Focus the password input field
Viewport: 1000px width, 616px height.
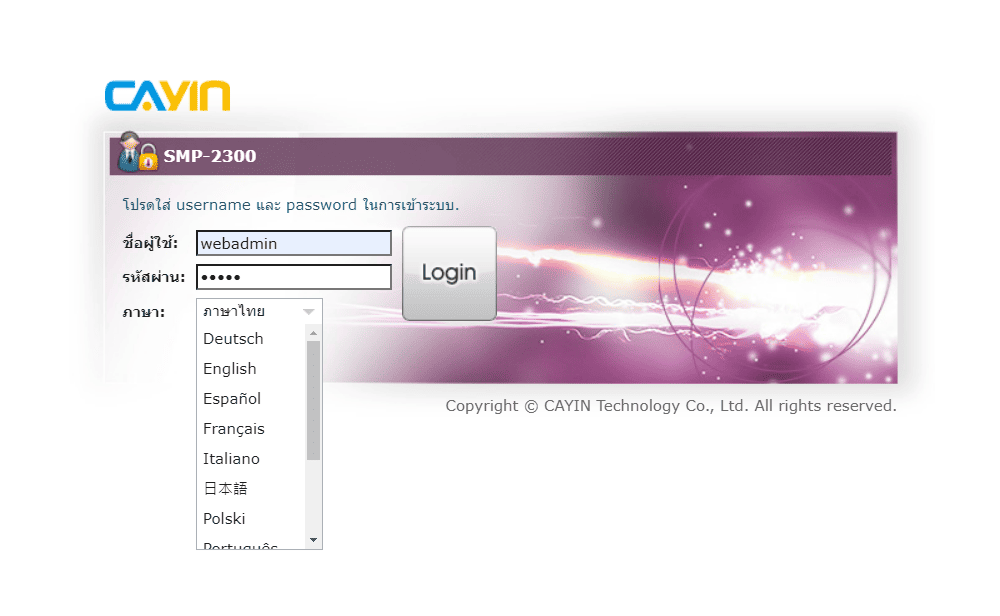293,277
